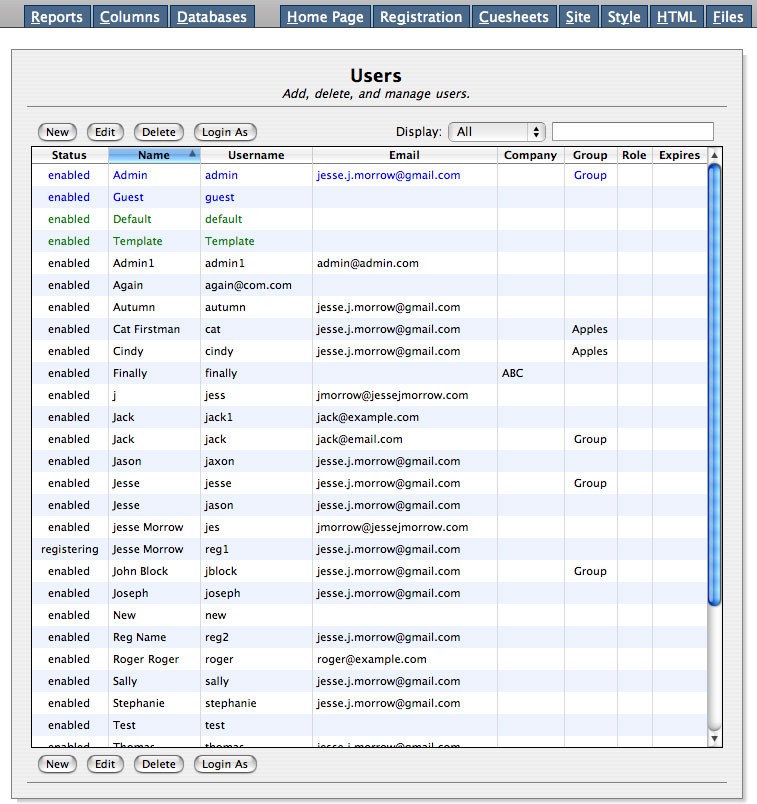Open the Files tab
Screen dimensions: 757x804
pos(728,17)
